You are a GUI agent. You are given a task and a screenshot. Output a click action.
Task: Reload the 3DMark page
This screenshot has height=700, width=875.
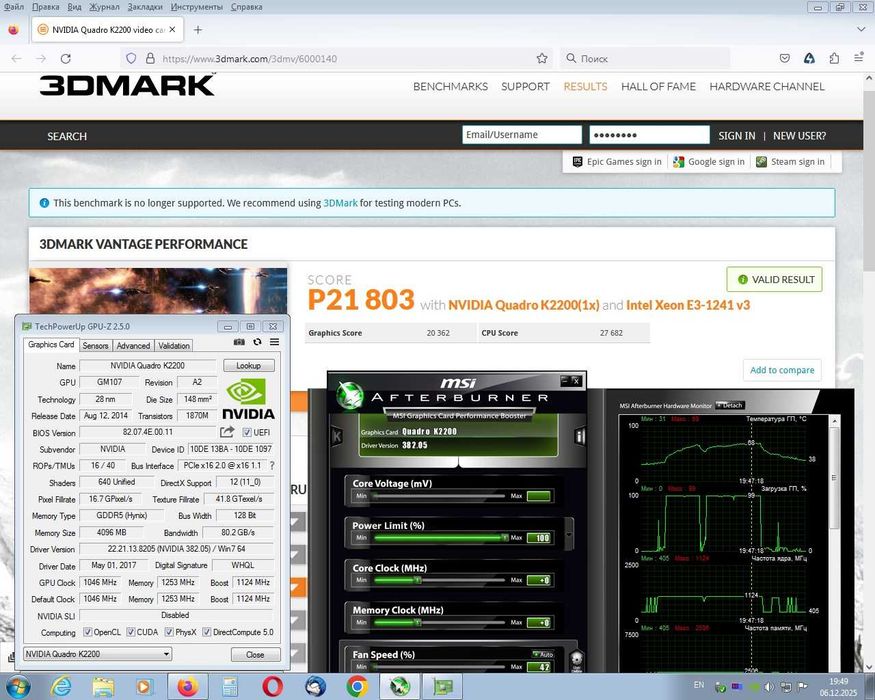(65, 59)
